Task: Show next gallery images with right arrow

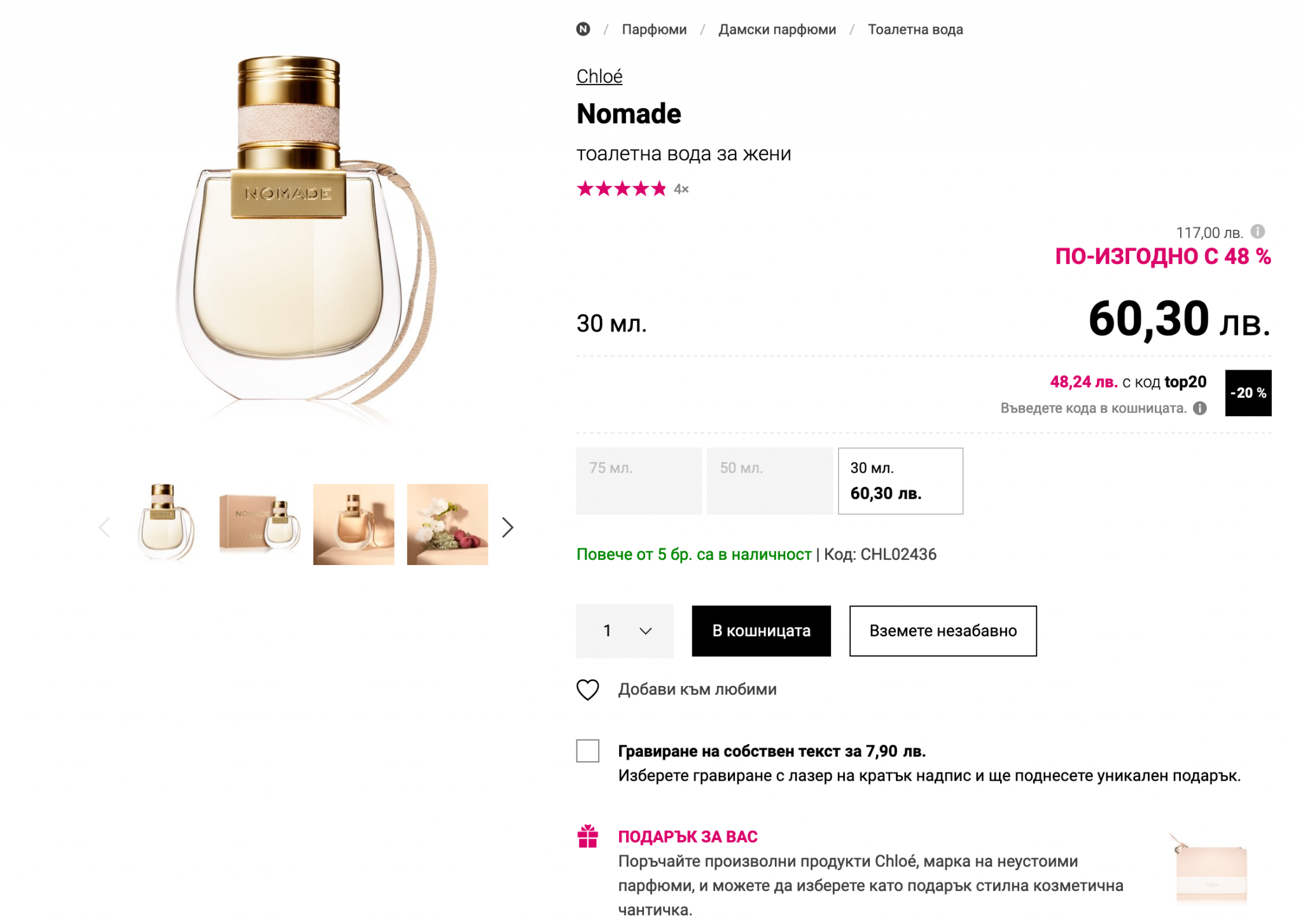Action: [x=507, y=527]
